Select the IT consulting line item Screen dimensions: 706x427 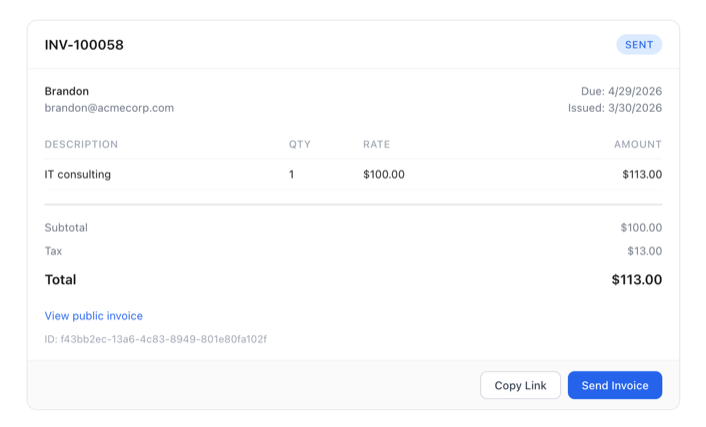pos(78,174)
